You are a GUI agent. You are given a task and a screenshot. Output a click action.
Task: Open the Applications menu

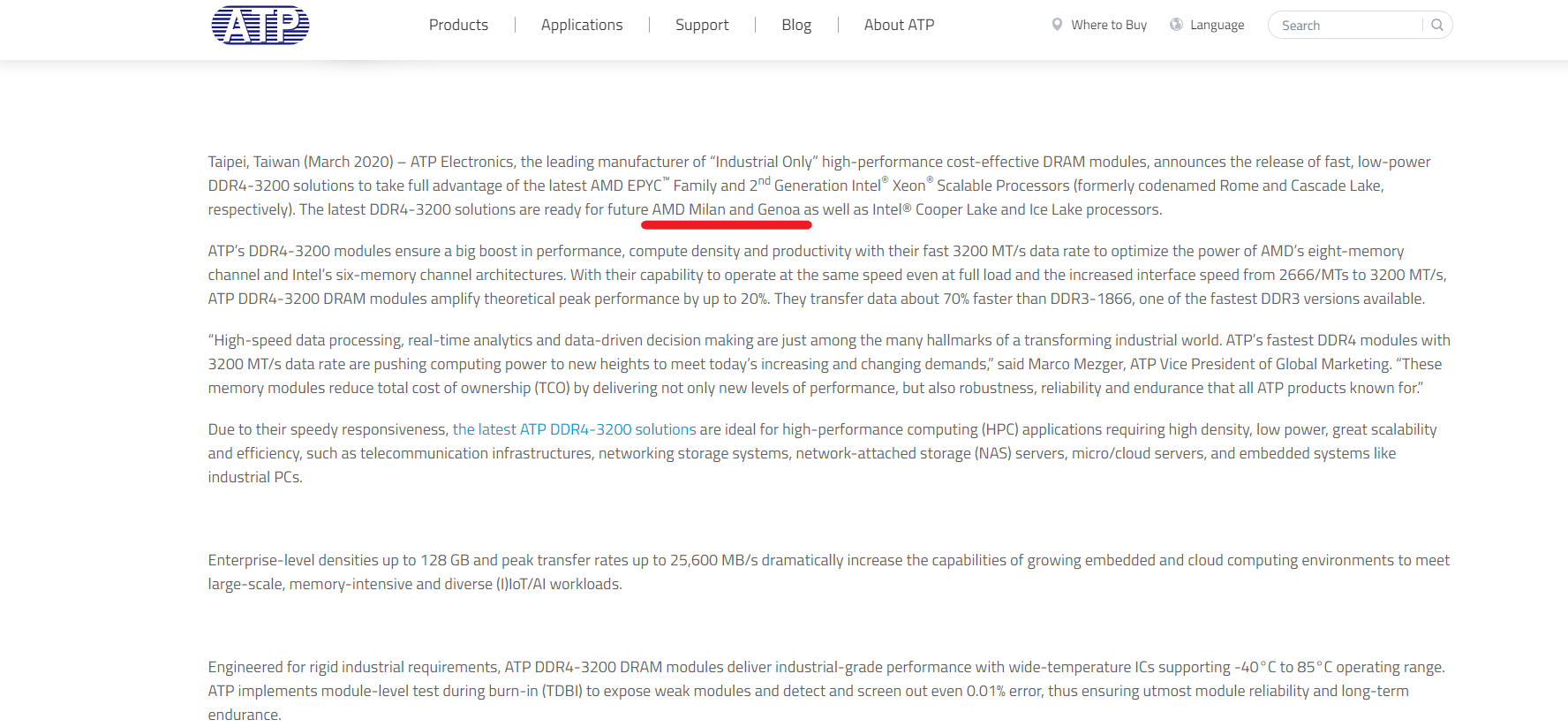point(582,25)
